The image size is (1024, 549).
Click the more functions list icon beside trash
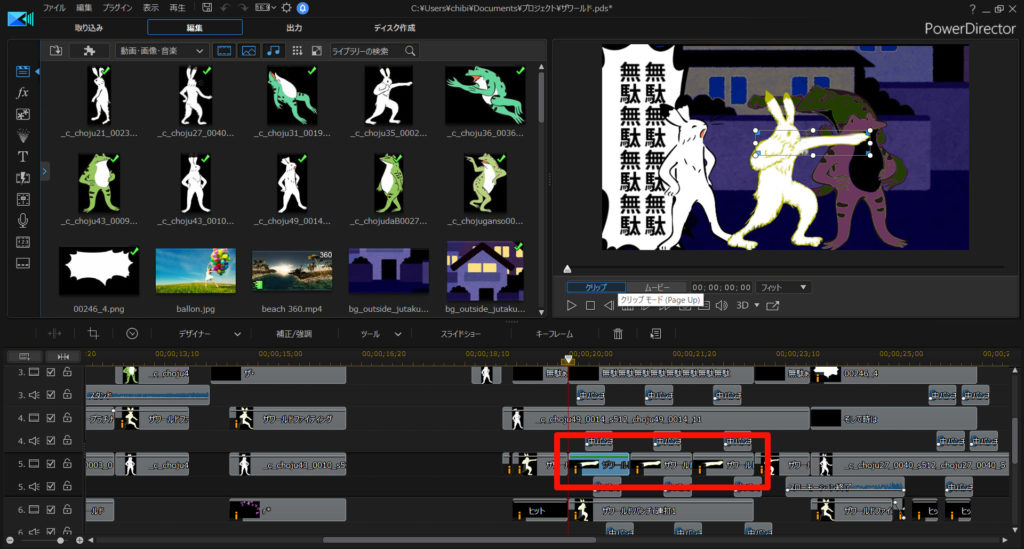coord(656,334)
